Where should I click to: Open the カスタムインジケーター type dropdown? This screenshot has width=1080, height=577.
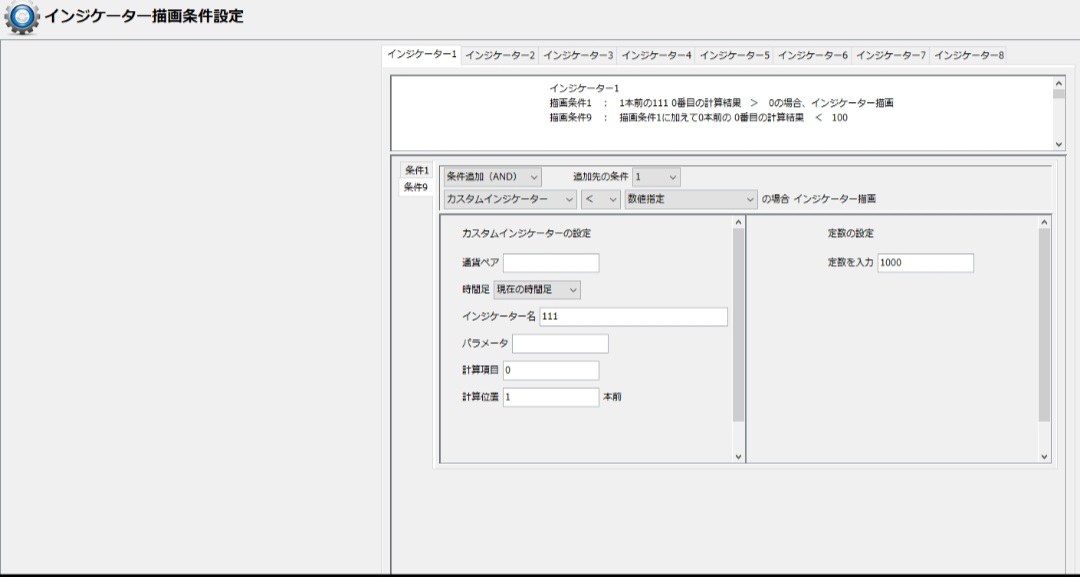510,199
